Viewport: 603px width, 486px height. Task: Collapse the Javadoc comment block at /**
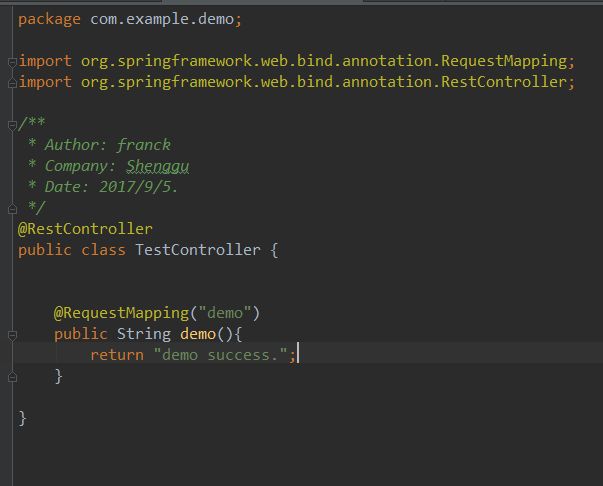[12, 125]
